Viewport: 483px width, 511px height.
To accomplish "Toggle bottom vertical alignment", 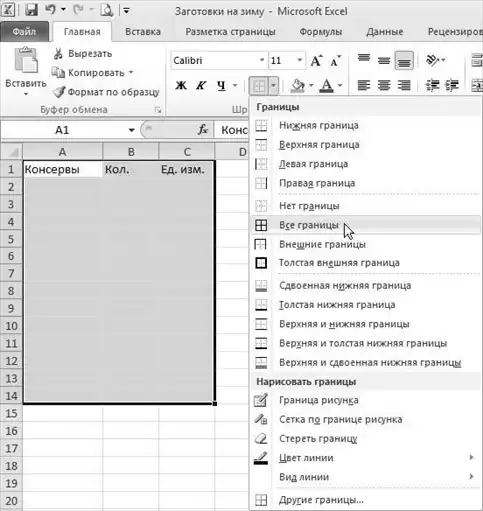I will coord(404,60).
